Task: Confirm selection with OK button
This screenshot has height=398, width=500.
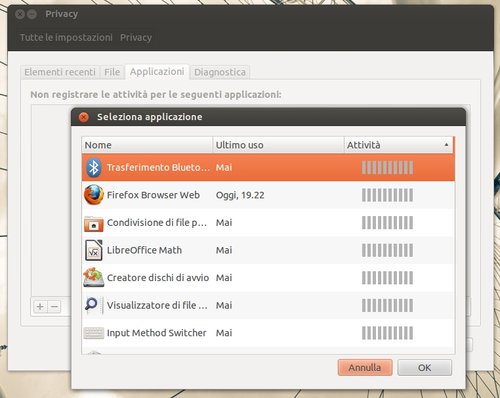Action: pyautogui.click(x=425, y=367)
